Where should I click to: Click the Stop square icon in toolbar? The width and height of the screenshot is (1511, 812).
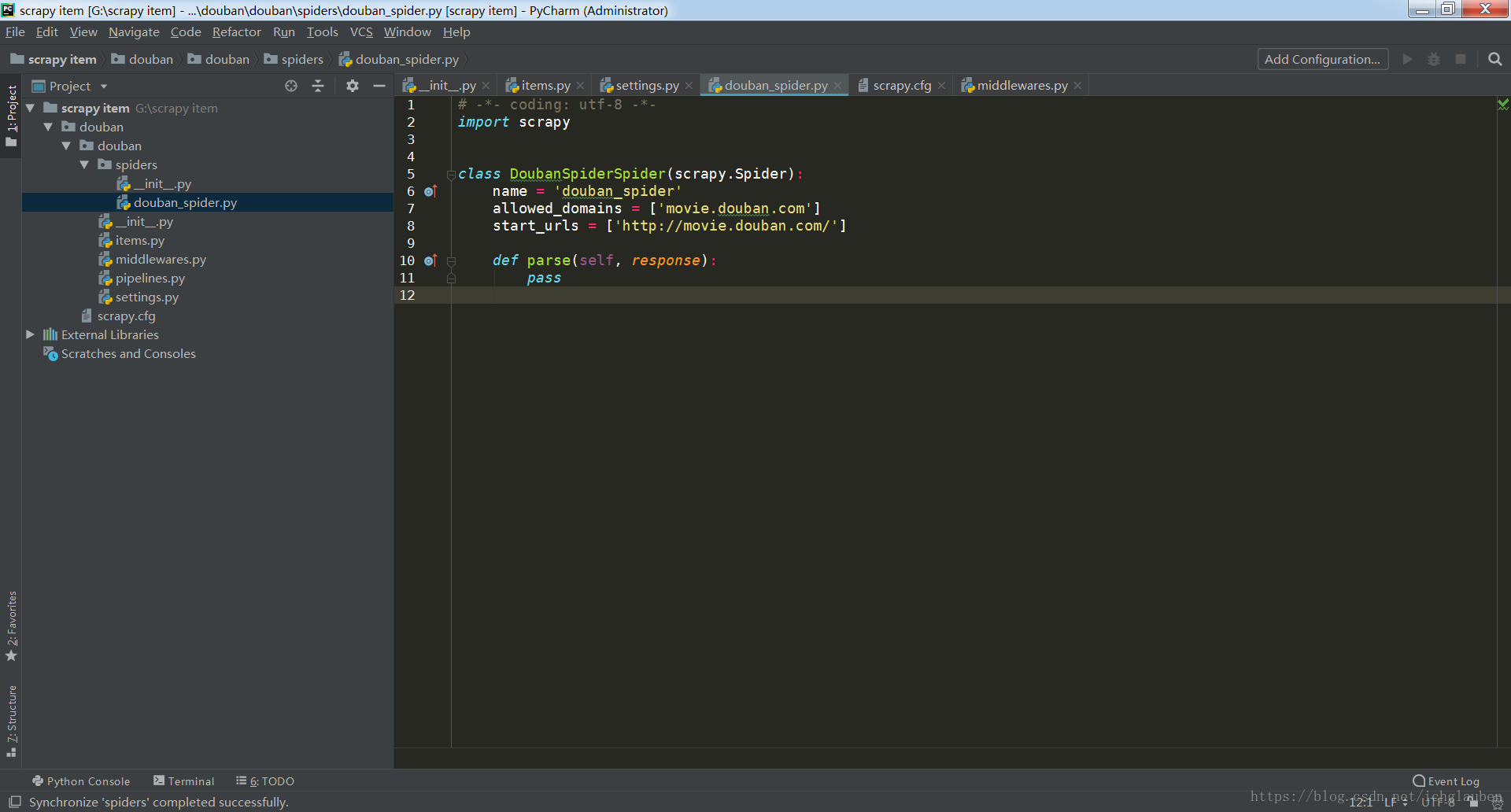1461,59
